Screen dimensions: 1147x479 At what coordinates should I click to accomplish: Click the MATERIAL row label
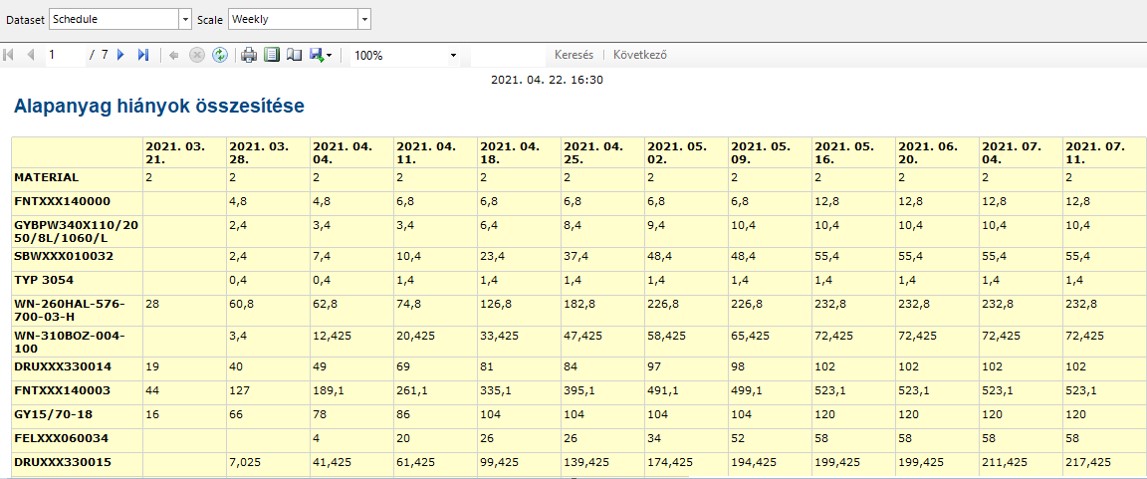(46, 177)
